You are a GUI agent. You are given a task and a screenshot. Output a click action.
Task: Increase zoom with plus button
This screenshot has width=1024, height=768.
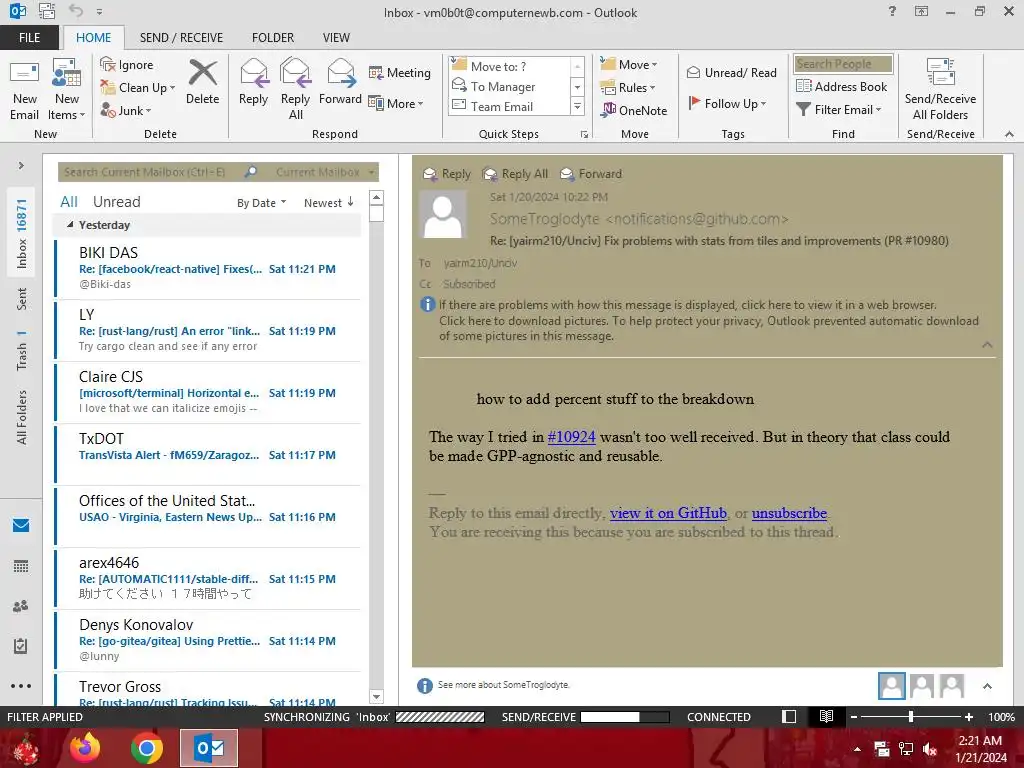(x=968, y=717)
